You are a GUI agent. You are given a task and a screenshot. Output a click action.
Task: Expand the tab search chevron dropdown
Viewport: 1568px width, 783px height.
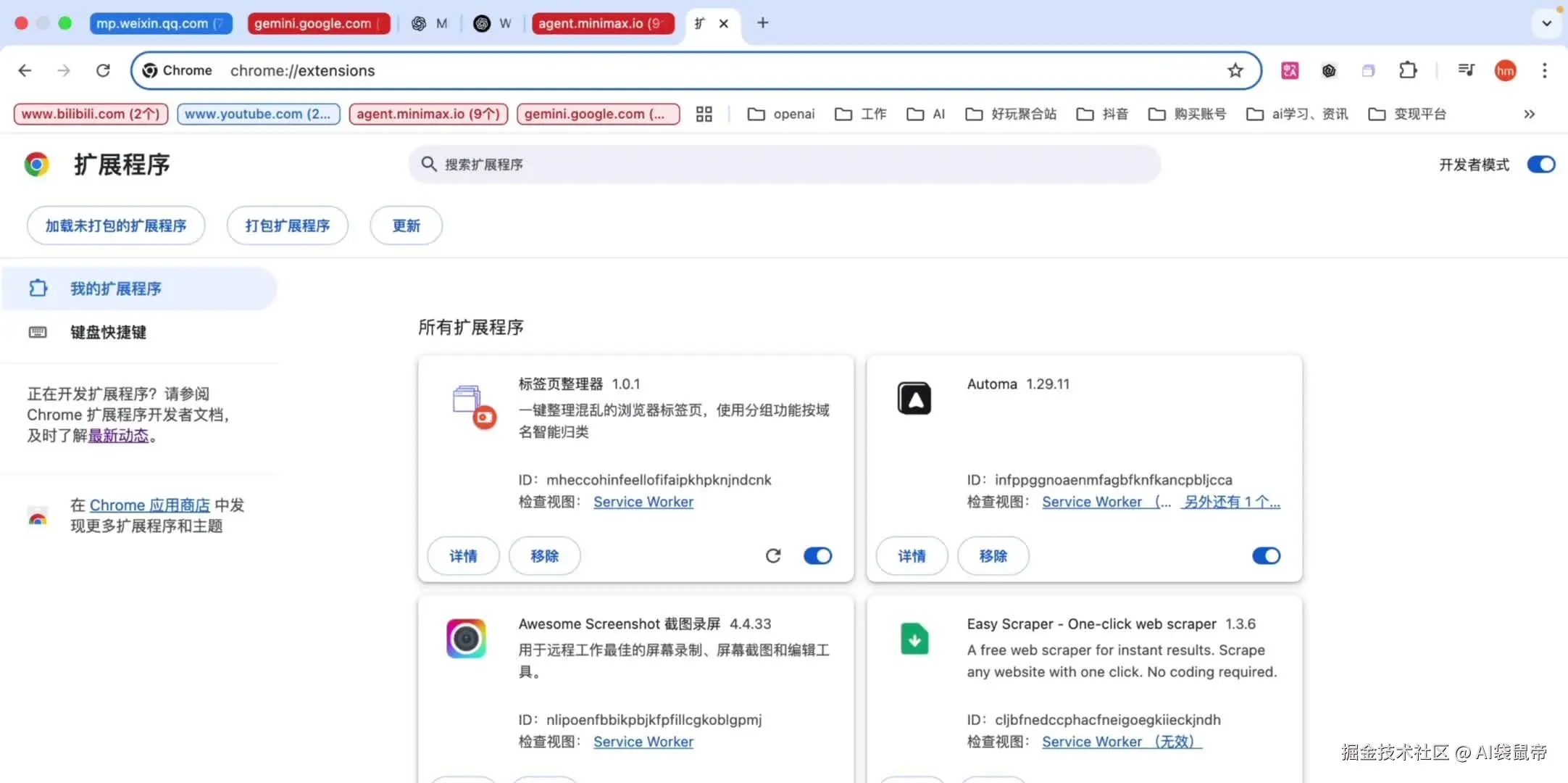[x=1546, y=23]
